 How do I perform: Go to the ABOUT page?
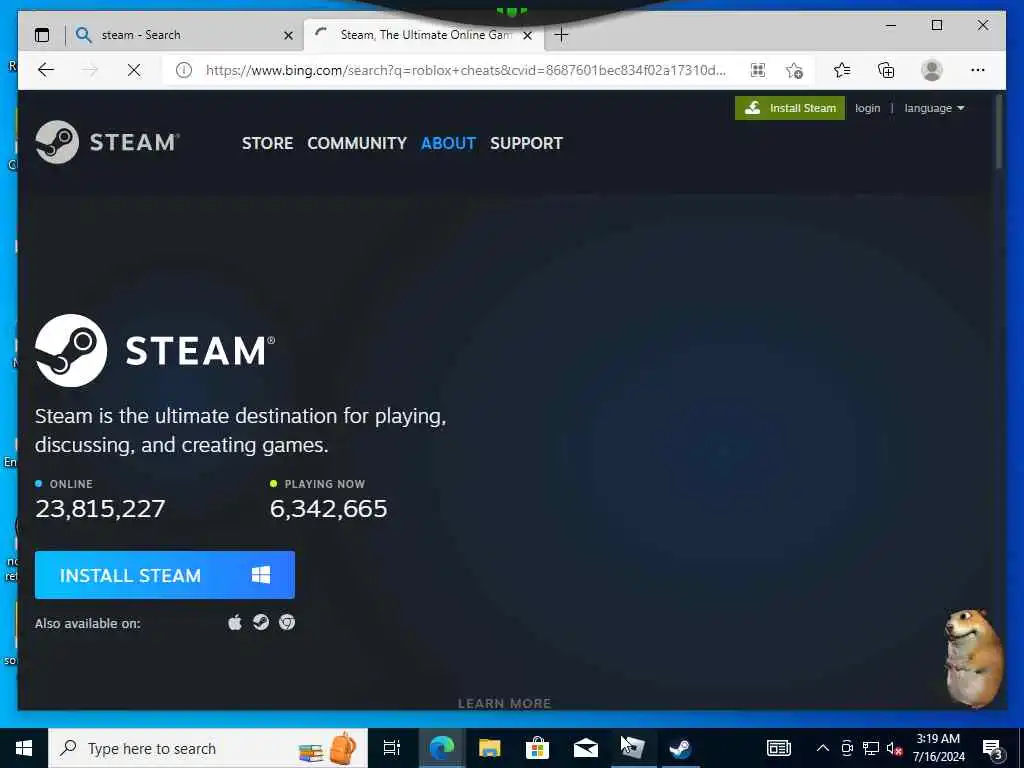click(x=448, y=143)
